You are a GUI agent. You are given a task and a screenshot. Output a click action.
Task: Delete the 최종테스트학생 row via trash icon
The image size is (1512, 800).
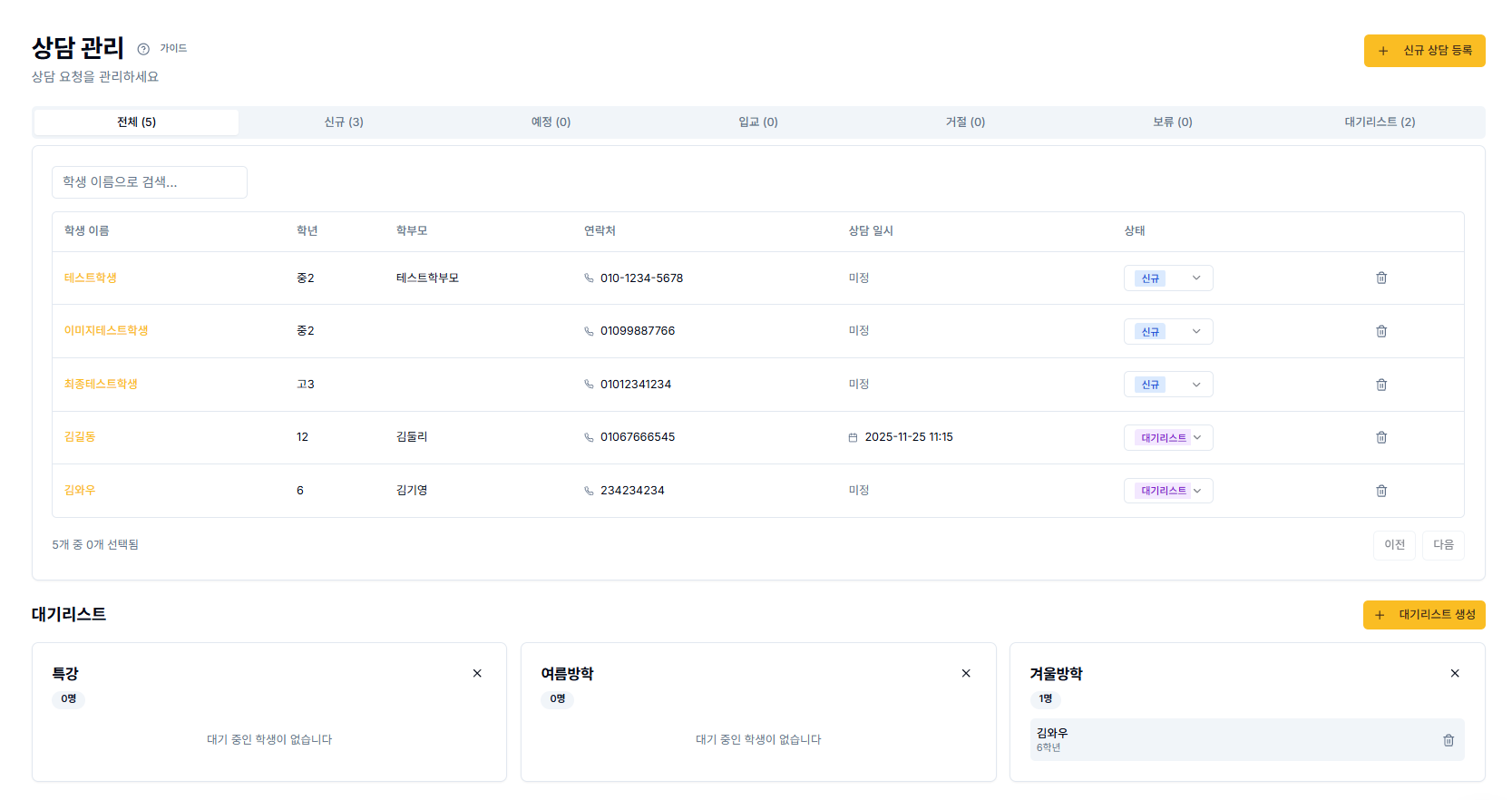tap(1381, 385)
